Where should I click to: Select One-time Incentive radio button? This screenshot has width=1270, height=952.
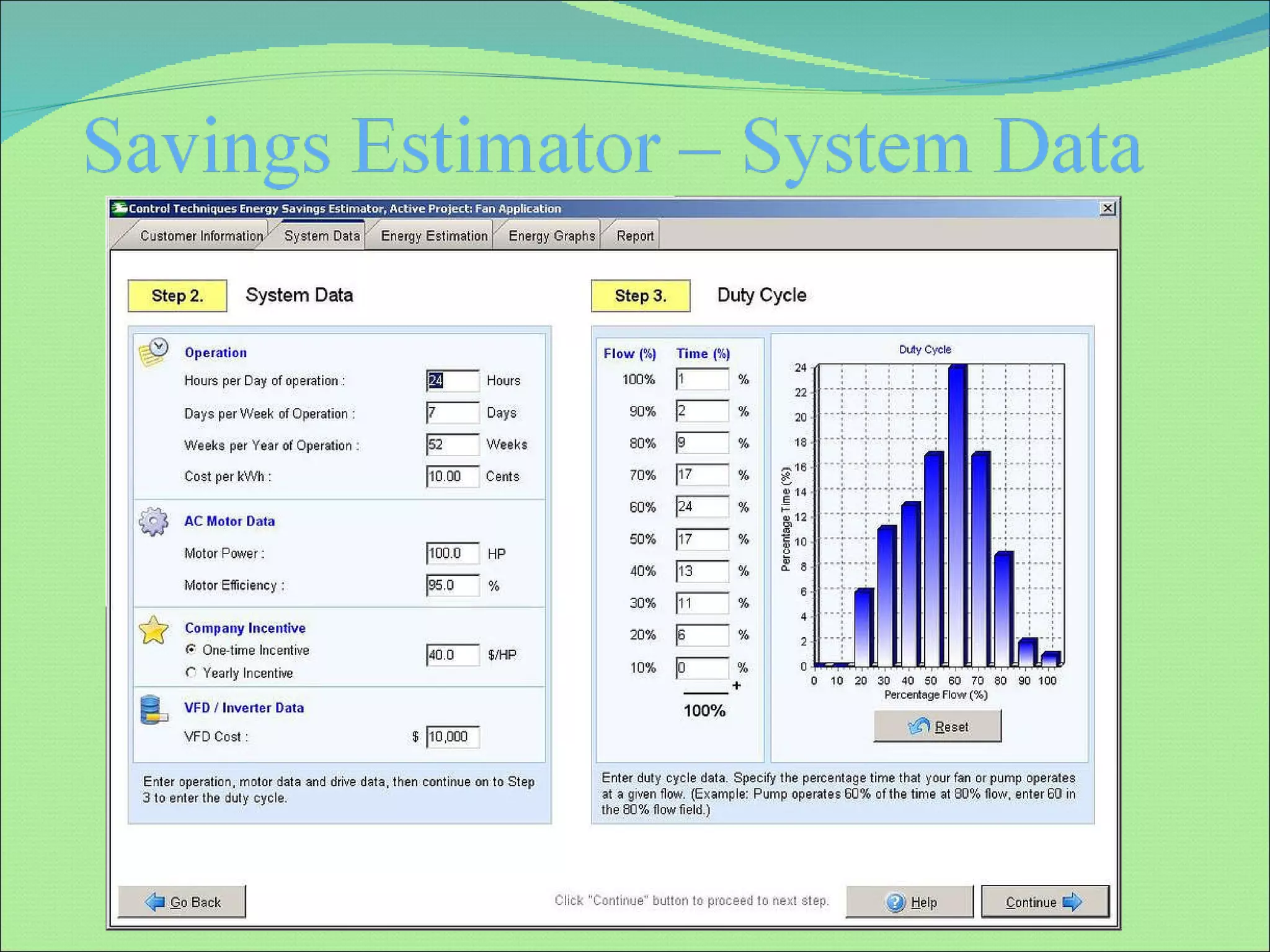(x=191, y=650)
